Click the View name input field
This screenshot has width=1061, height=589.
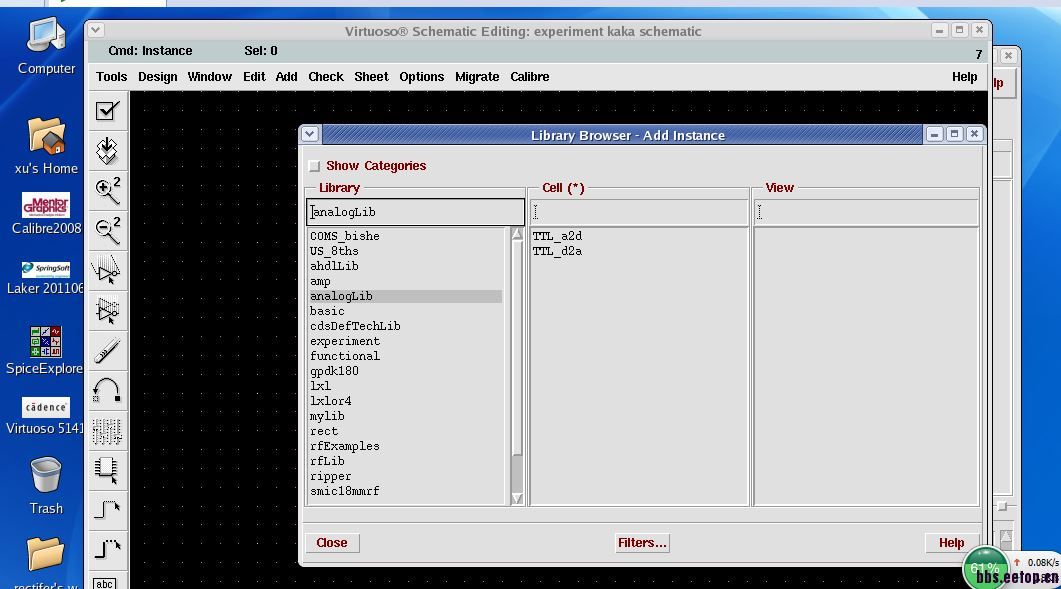pos(866,212)
